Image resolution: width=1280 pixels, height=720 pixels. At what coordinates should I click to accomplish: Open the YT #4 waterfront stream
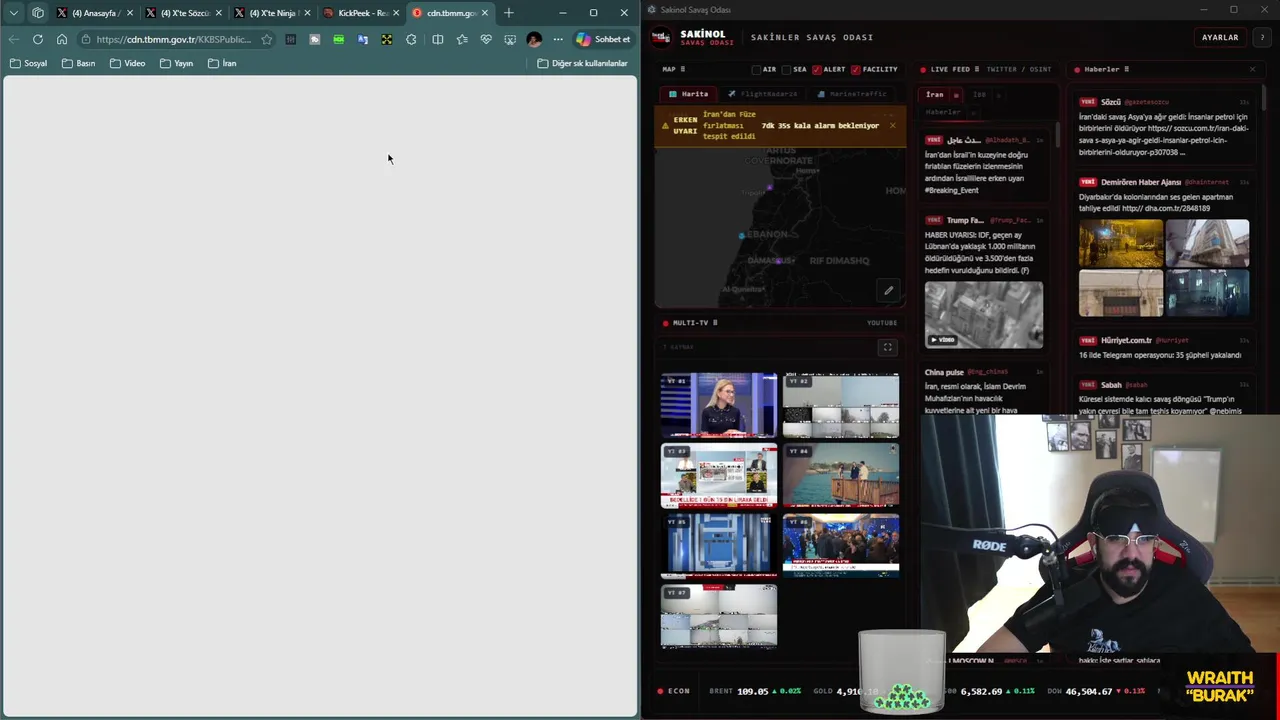[841, 475]
